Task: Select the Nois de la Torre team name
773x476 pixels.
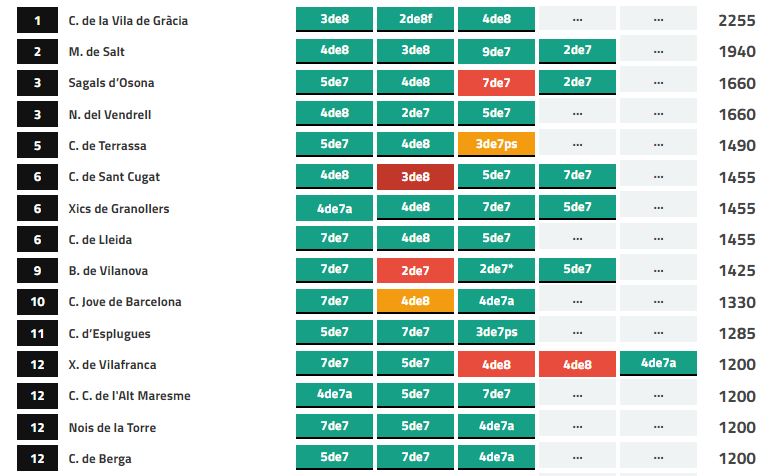Action: 112,428
